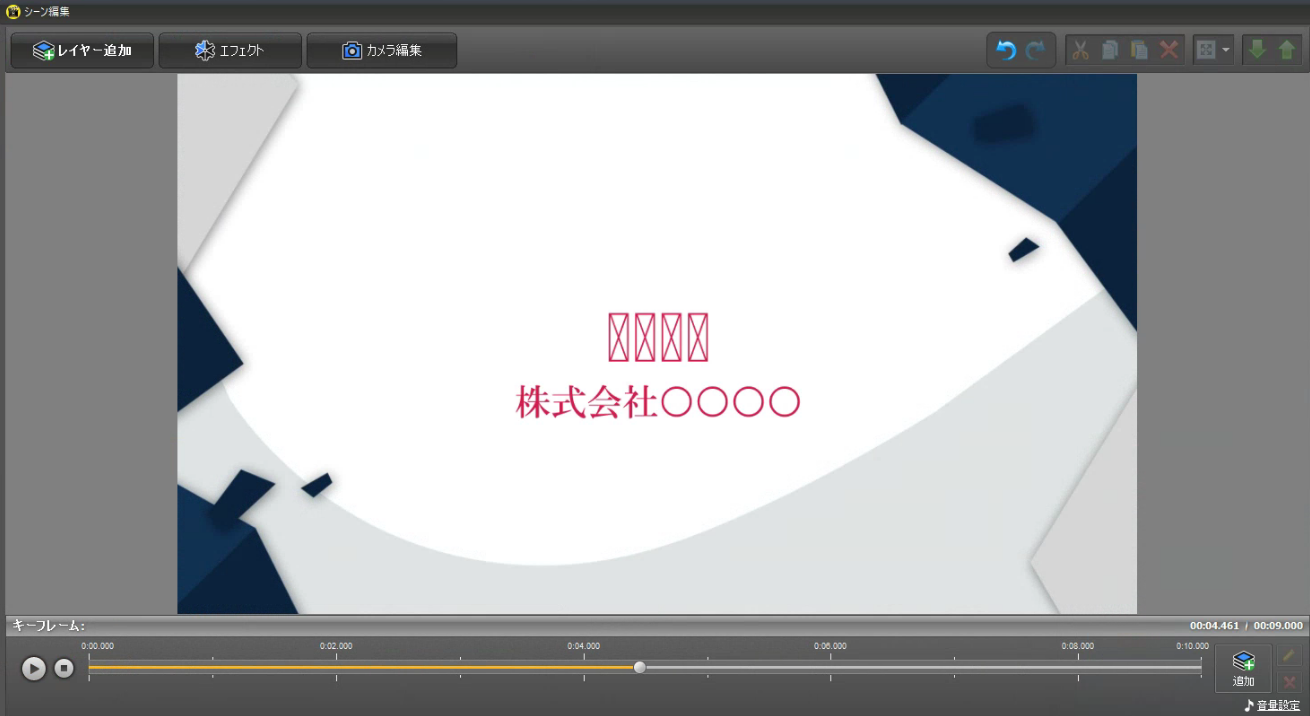This screenshot has height=716, width=1310.
Task: Redo the undone action
Action: click(1036, 50)
